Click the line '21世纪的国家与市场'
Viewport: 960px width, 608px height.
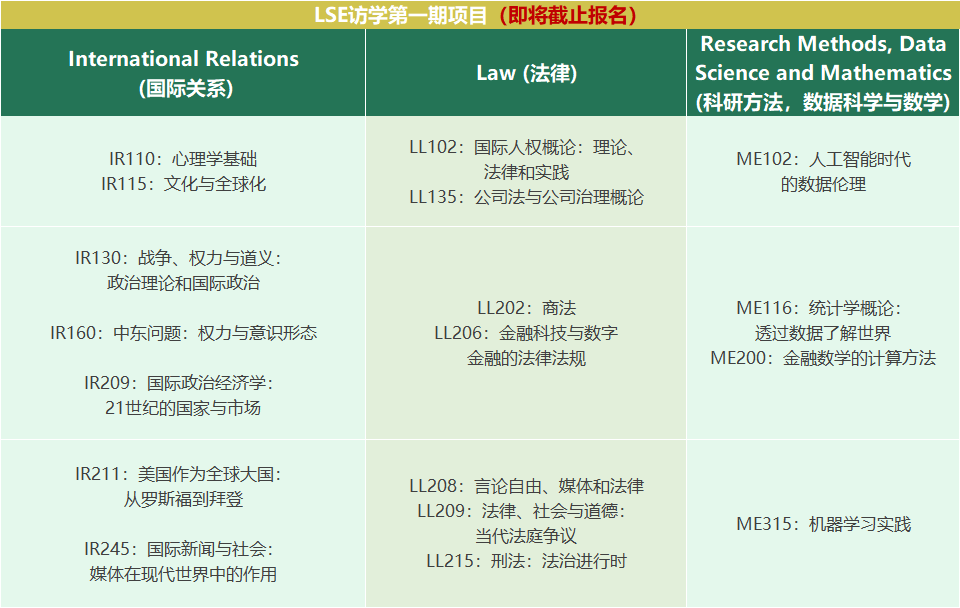183,408
